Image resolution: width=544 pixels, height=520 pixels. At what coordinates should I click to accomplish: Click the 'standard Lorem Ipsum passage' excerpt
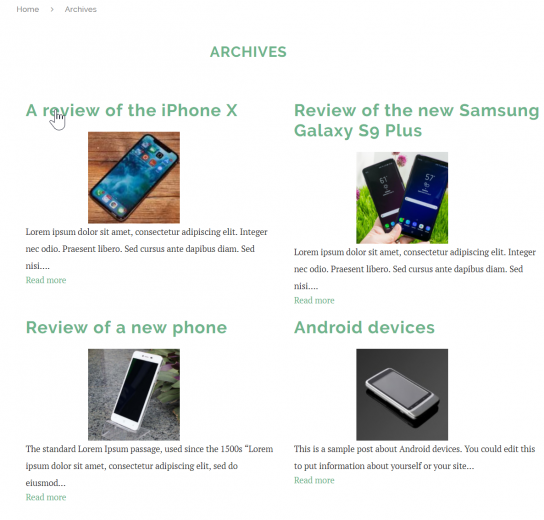pyautogui.click(x=149, y=466)
